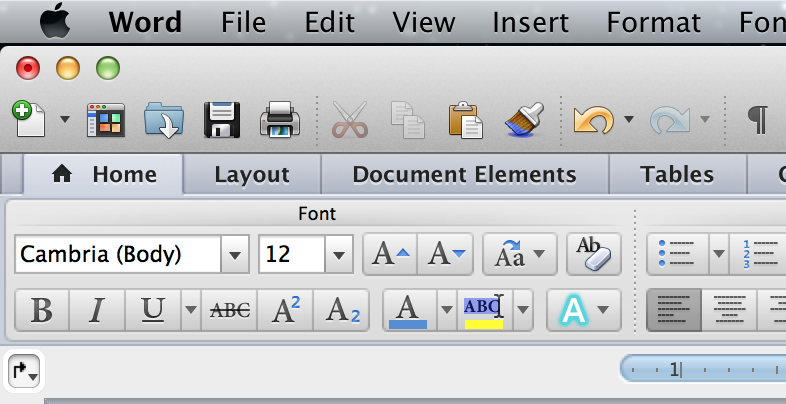The width and height of the screenshot is (786, 404).
Task: Increase font size with A up
Action: pos(390,254)
